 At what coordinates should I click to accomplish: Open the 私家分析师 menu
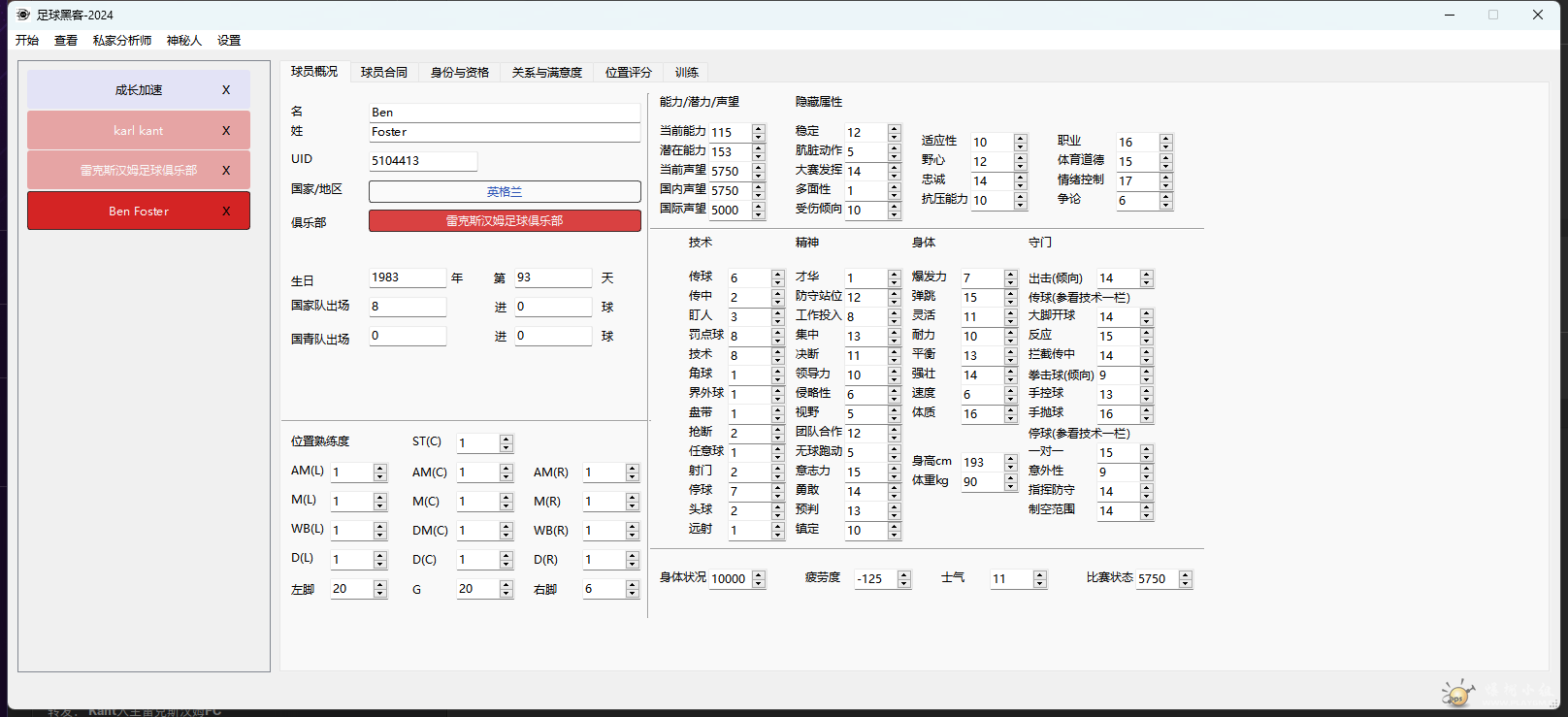point(122,41)
